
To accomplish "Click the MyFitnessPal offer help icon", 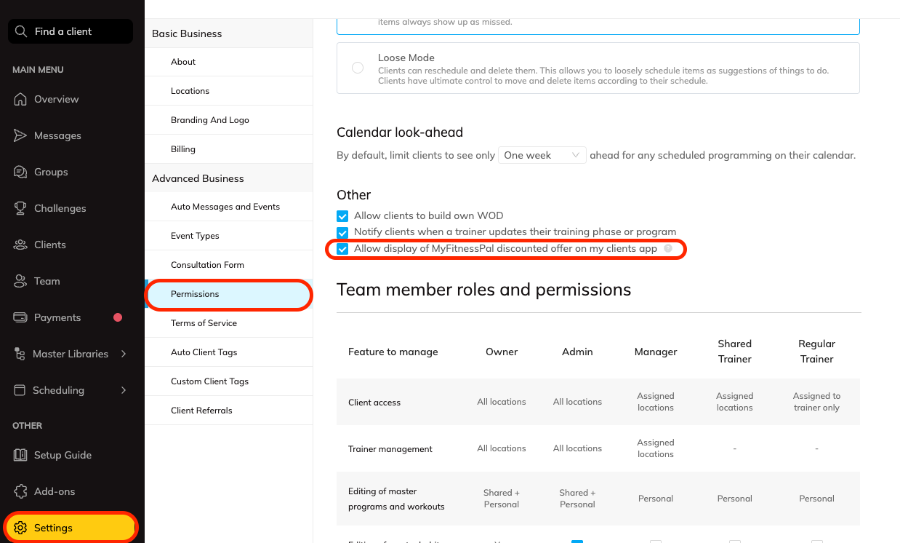I will (x=668, y=248).
